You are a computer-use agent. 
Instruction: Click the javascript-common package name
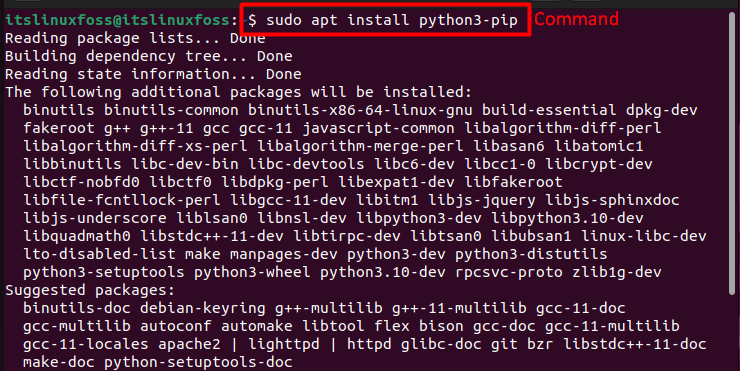[378, 128]
